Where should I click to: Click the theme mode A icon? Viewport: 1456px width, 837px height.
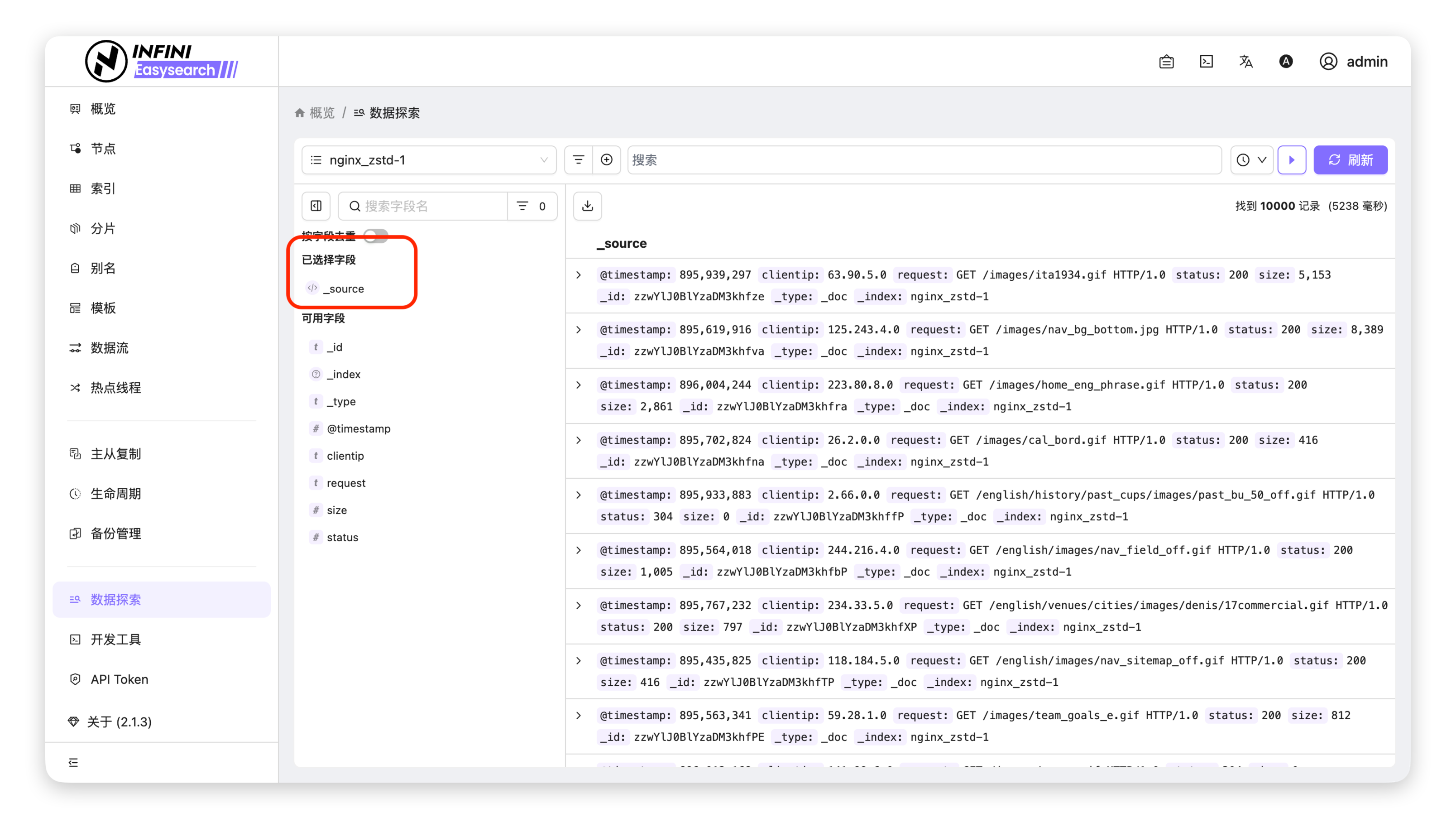(x=1285, y=62)
